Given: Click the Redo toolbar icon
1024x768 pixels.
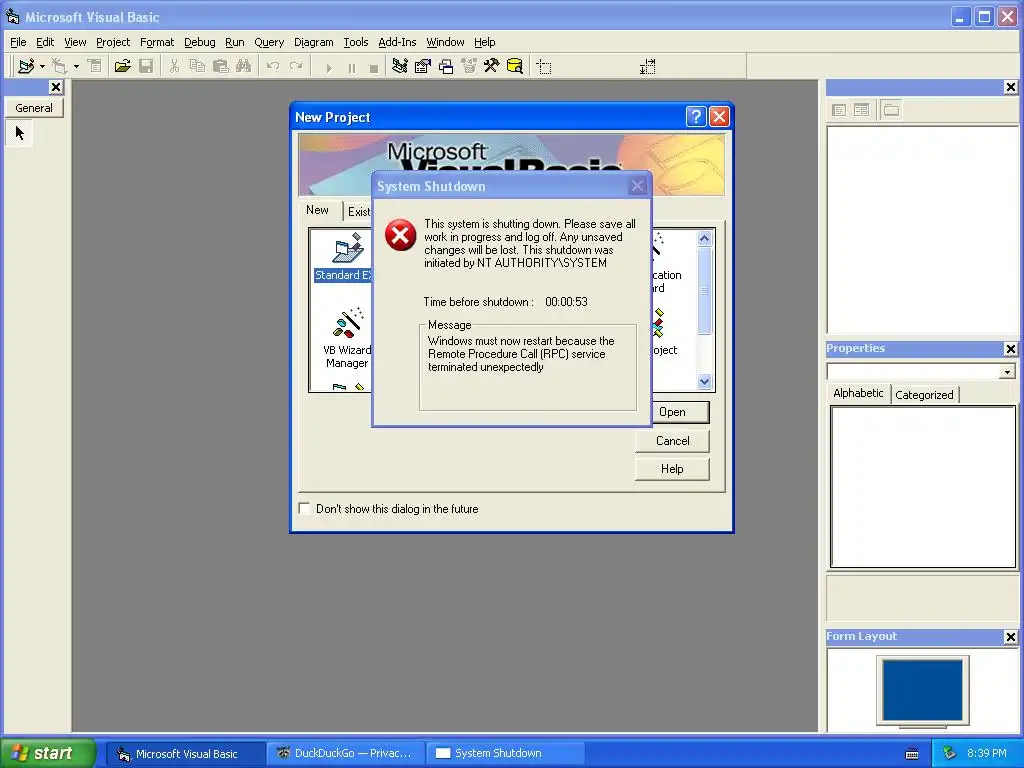Looking at the screenshot, I should tap(296, 66).
